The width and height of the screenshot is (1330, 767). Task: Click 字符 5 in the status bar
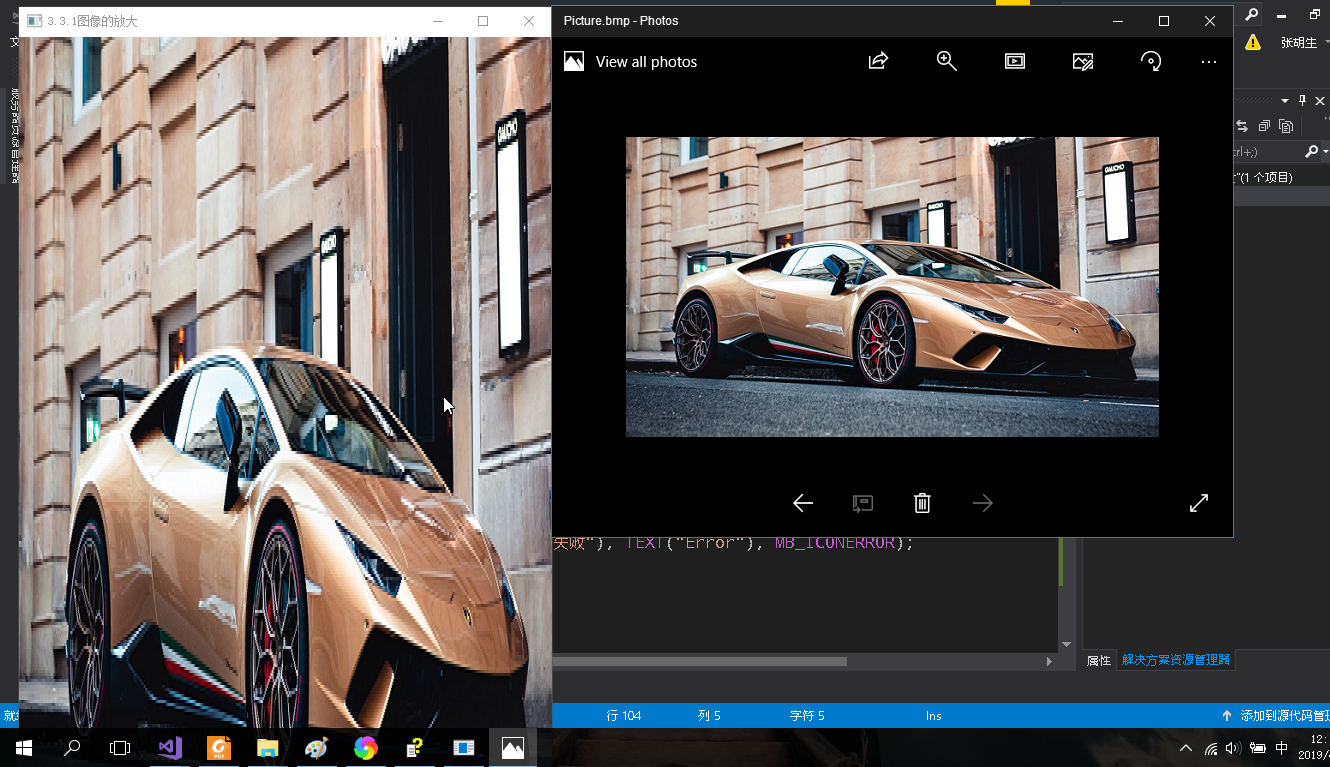(x=807, y=716)
